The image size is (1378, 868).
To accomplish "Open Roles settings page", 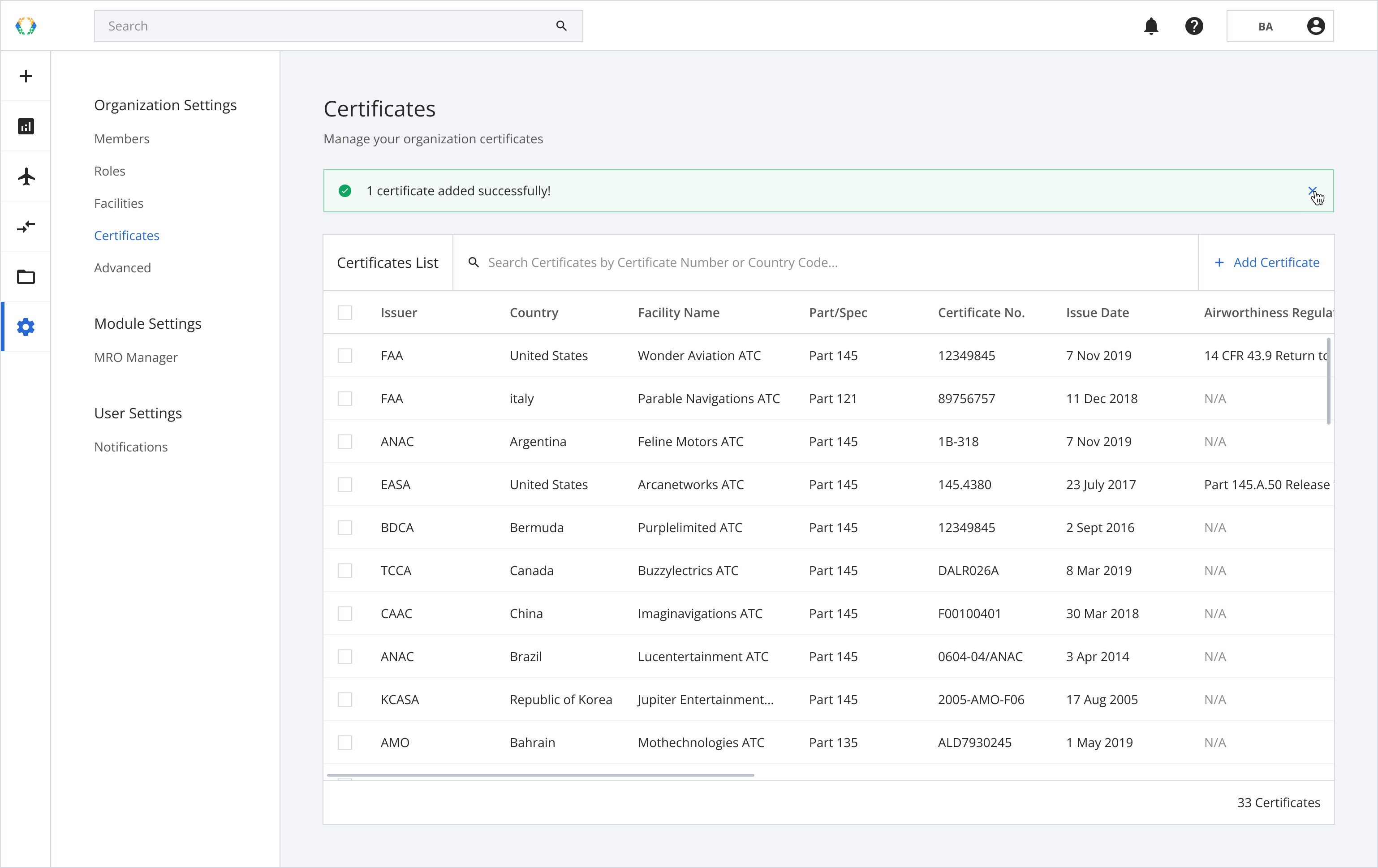I will pyautogui.click(x=110, y=171).
